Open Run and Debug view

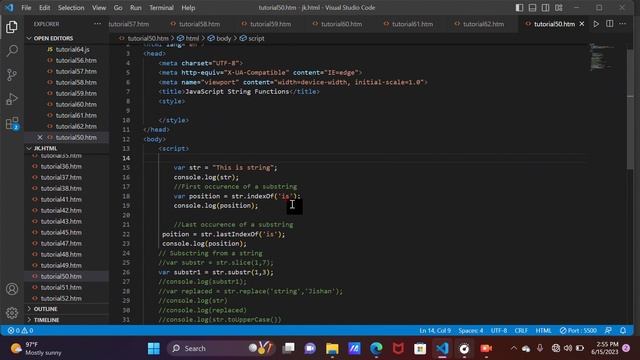coord(12,99)
